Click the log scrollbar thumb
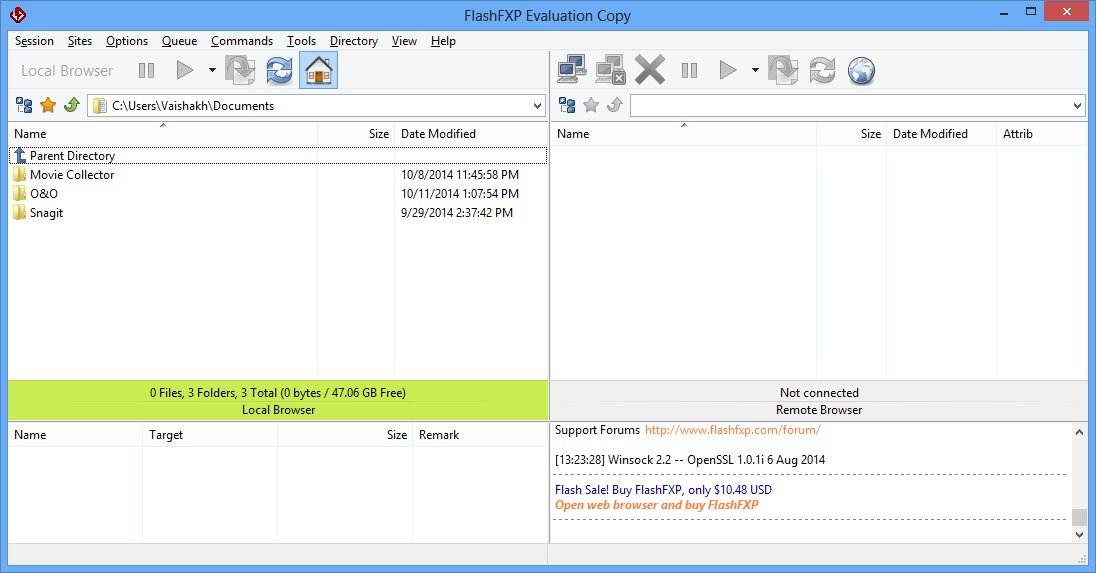Screen dimensions: 1096x573 tap(1079, 517)
